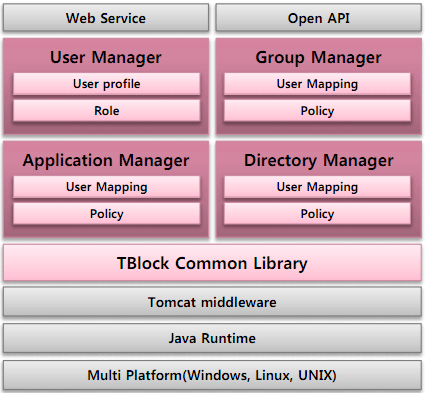Select the Directory Manager heading
Viewport: 425px width, 393px height.
(x=319, y=160)
